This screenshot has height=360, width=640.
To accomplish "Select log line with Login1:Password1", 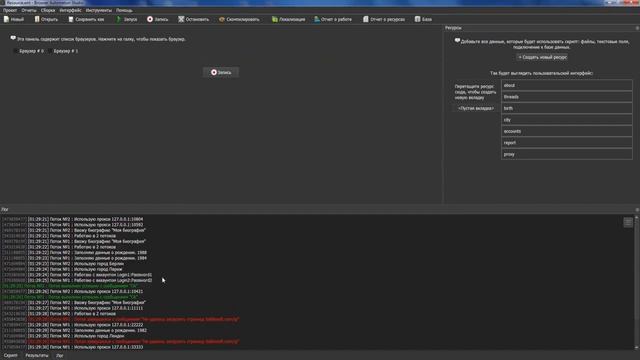I will [x=77, y=275].
